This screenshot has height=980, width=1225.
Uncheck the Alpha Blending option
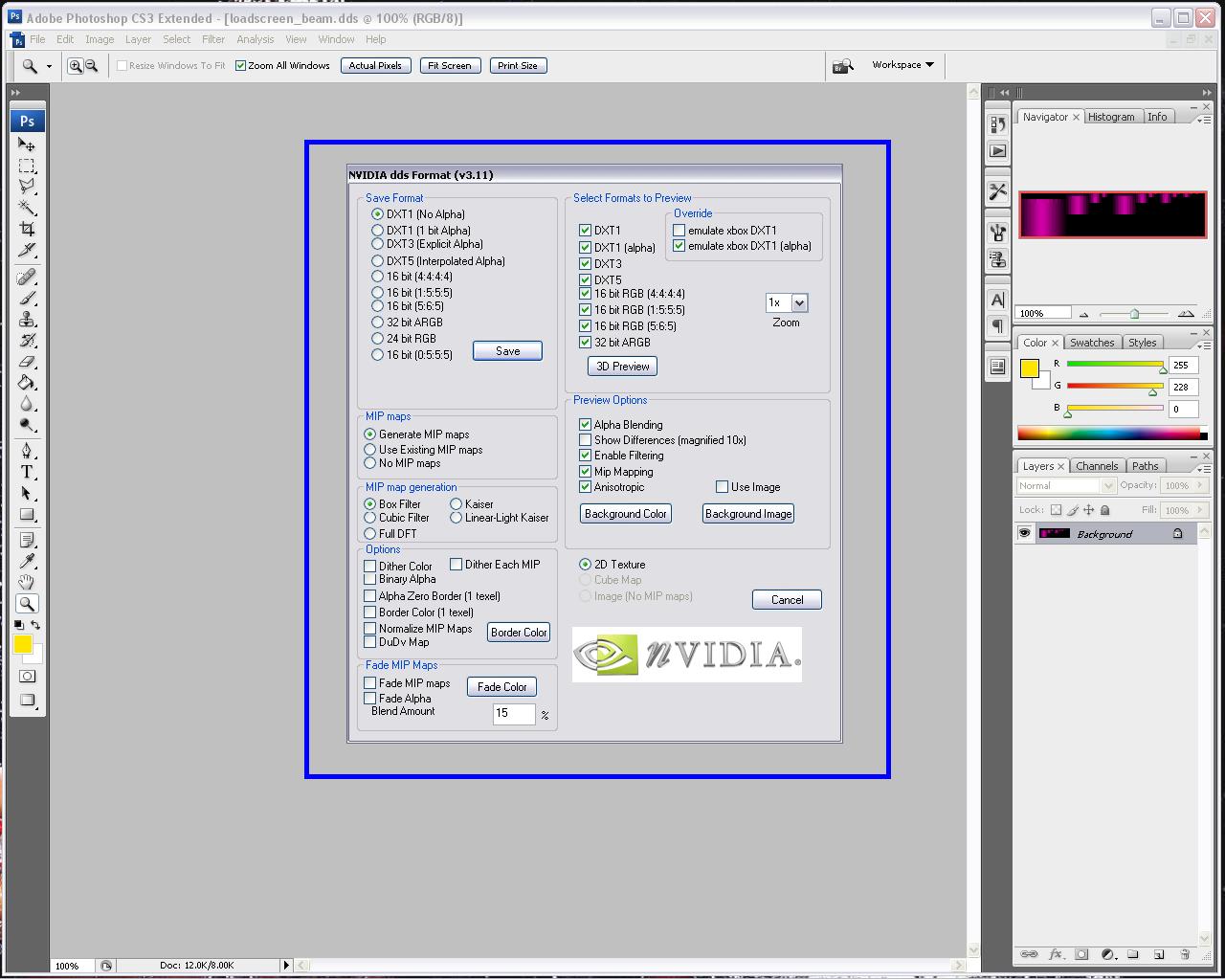(585, 425)
